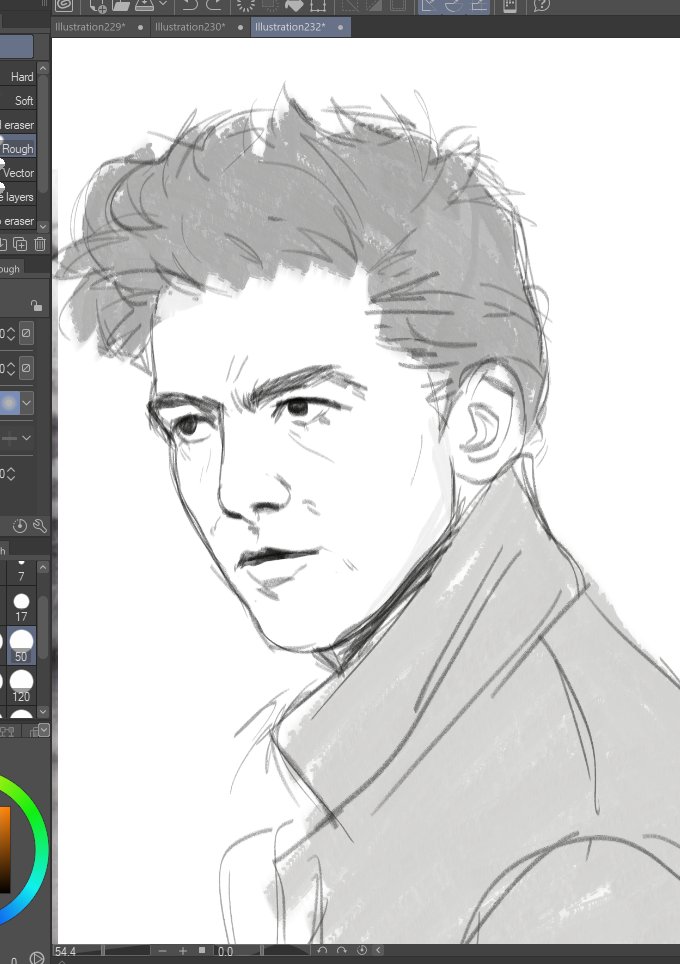Click the Scale/Rotate transform icon

(x=318, y=6)
